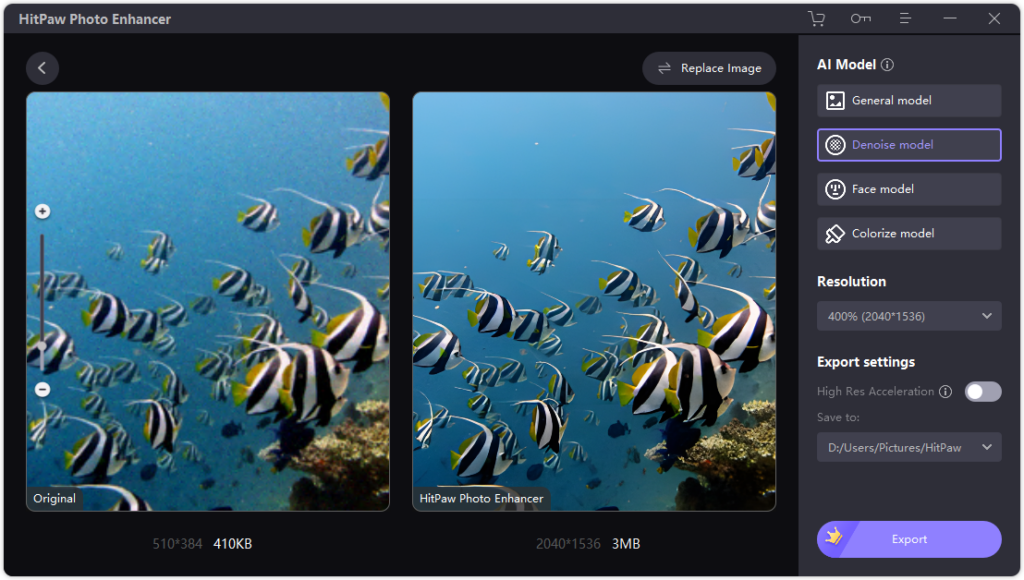1024x580 pixels.
Task: Open the hamburger menu in title bar
Action: pyautogui.click(x=905, y=19)
